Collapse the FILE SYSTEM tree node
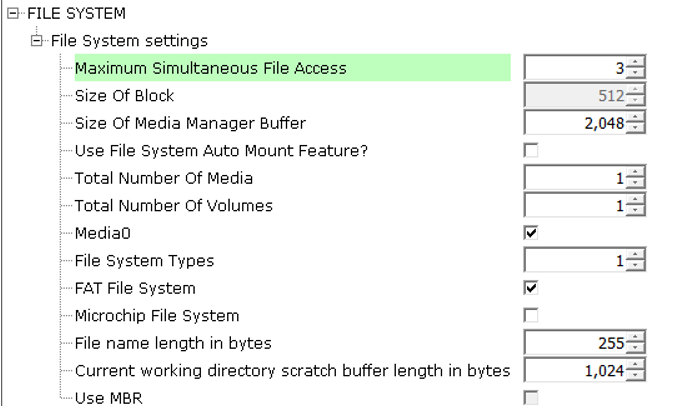Image resolution: width=678 pixels, height=406 pixels. tap(13, 14)
